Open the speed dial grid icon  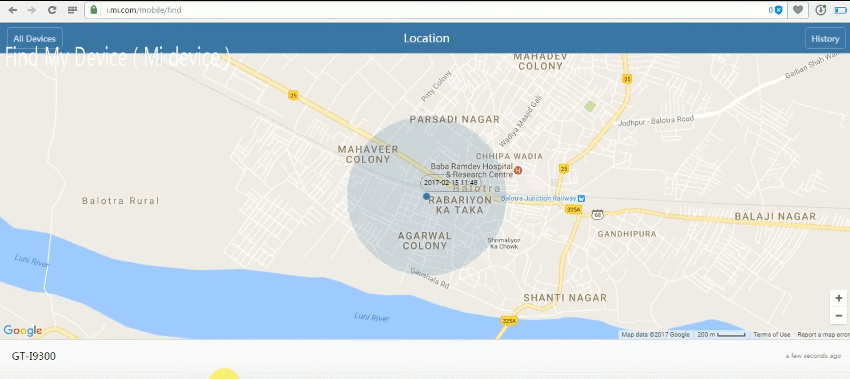point(72,10)
